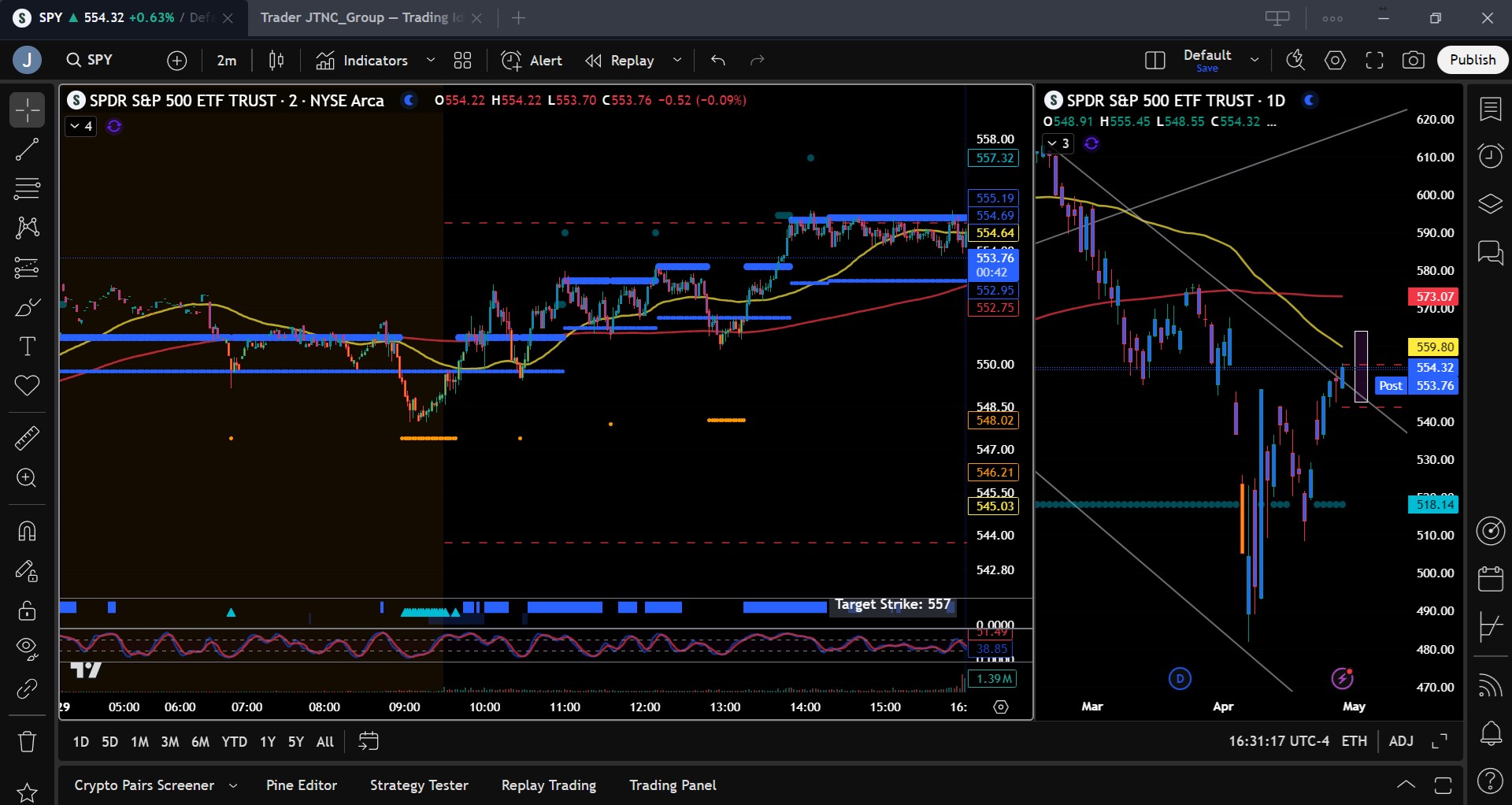Add a symbol to compare
This screenshot has height=805, width=1512.
click(177, 60)
